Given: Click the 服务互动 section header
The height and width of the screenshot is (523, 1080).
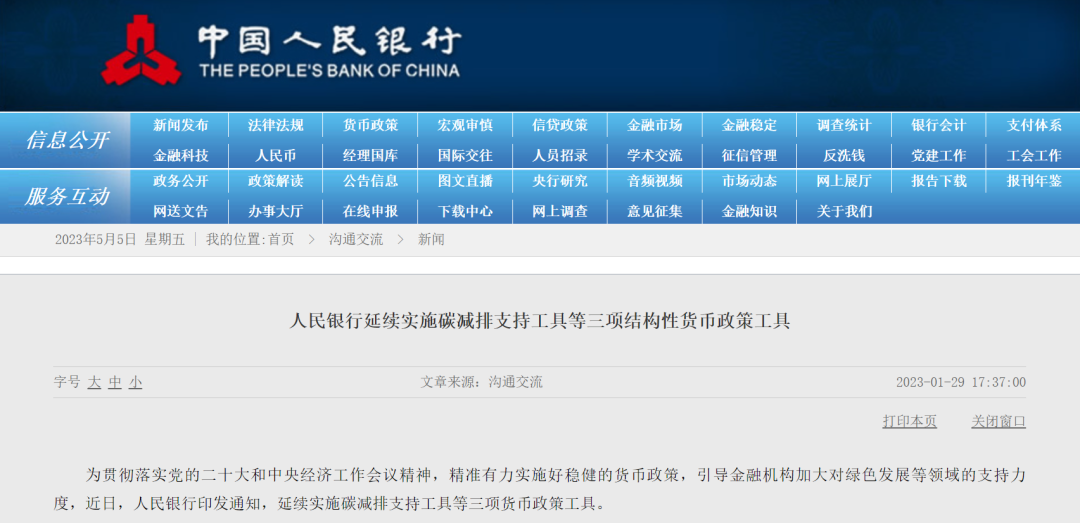Looking at the screenshot, I should click(67, 196).
